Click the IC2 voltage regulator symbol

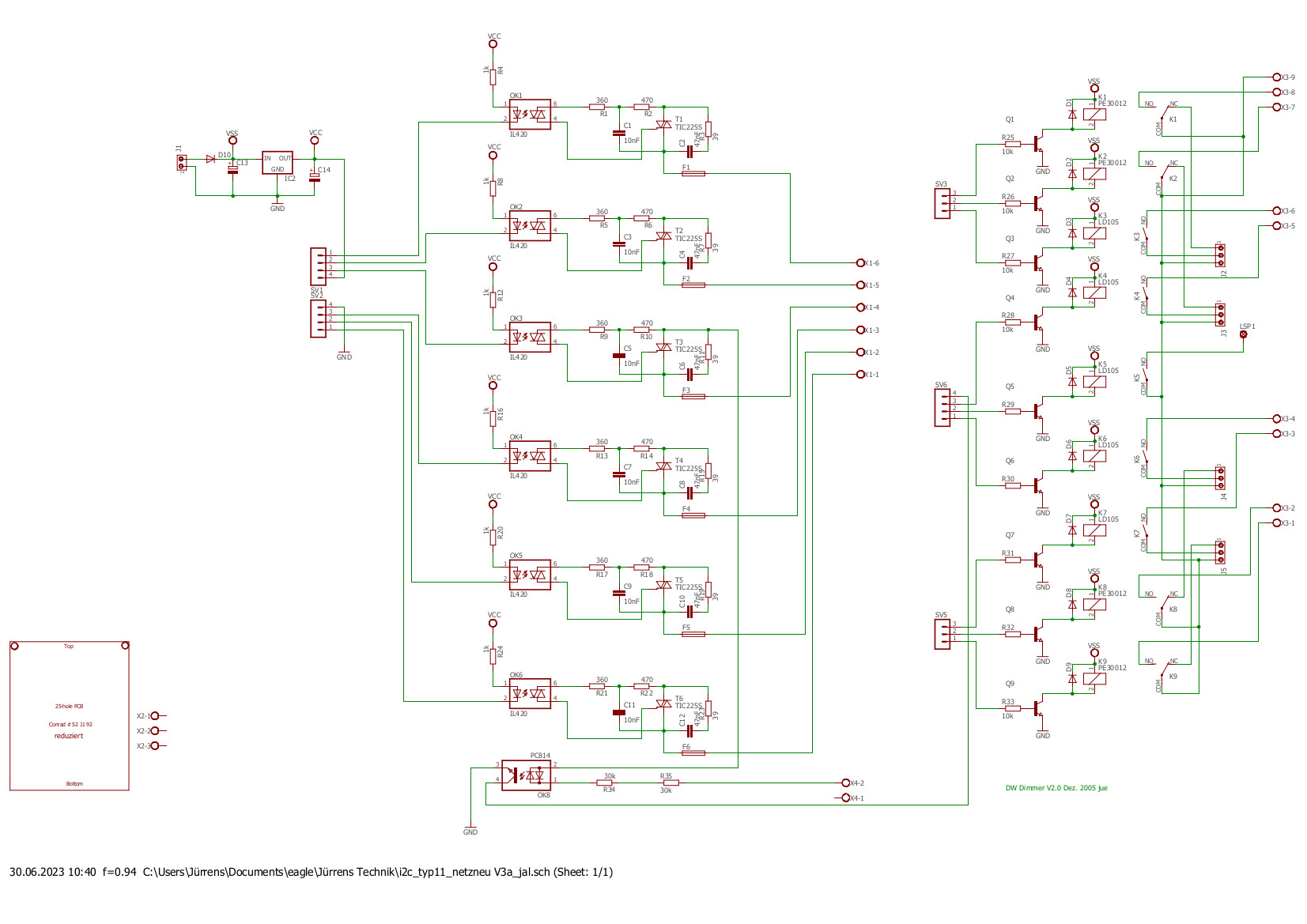coord(277,163)
